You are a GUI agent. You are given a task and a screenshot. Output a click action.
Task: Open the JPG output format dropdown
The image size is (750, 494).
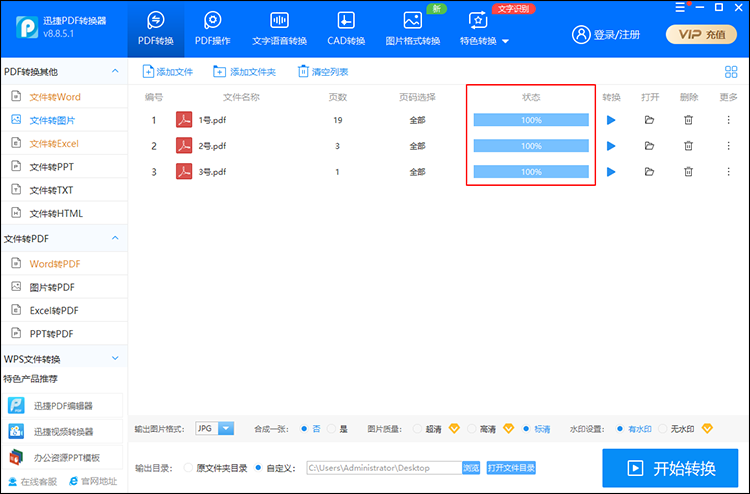225,429
